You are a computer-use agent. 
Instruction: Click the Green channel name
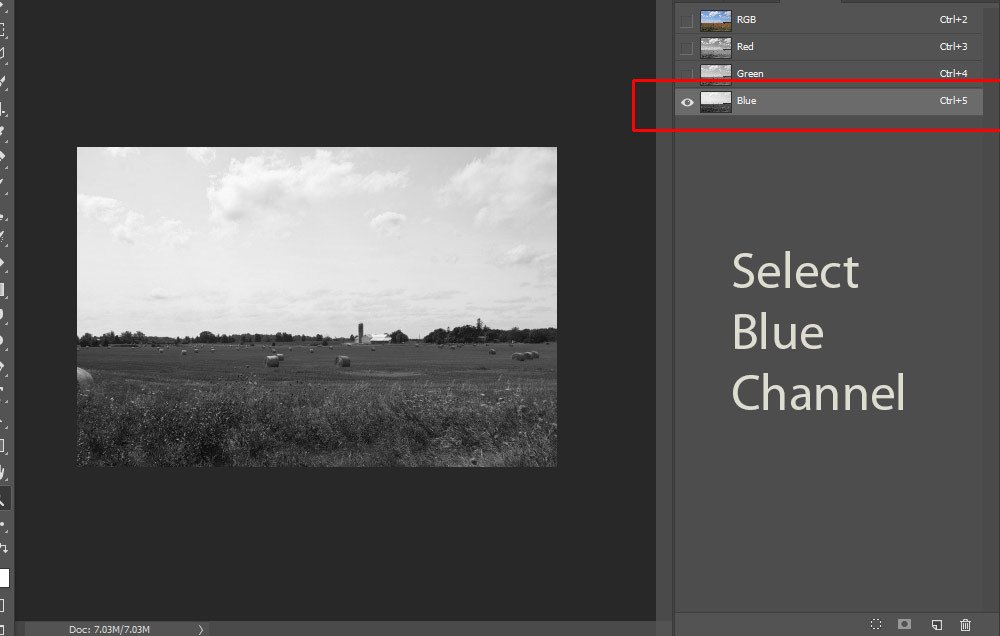pos(750,74)
